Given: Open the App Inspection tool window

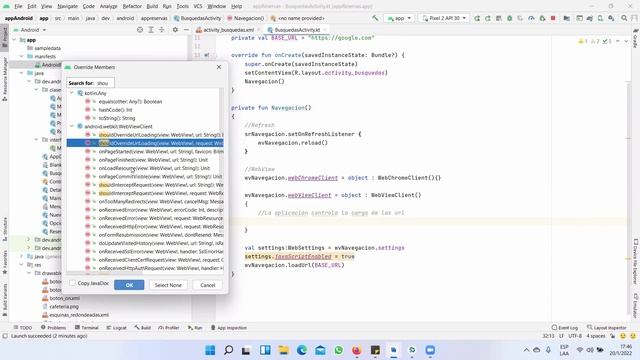Looking at the screenshot, I should pos(229,327).
